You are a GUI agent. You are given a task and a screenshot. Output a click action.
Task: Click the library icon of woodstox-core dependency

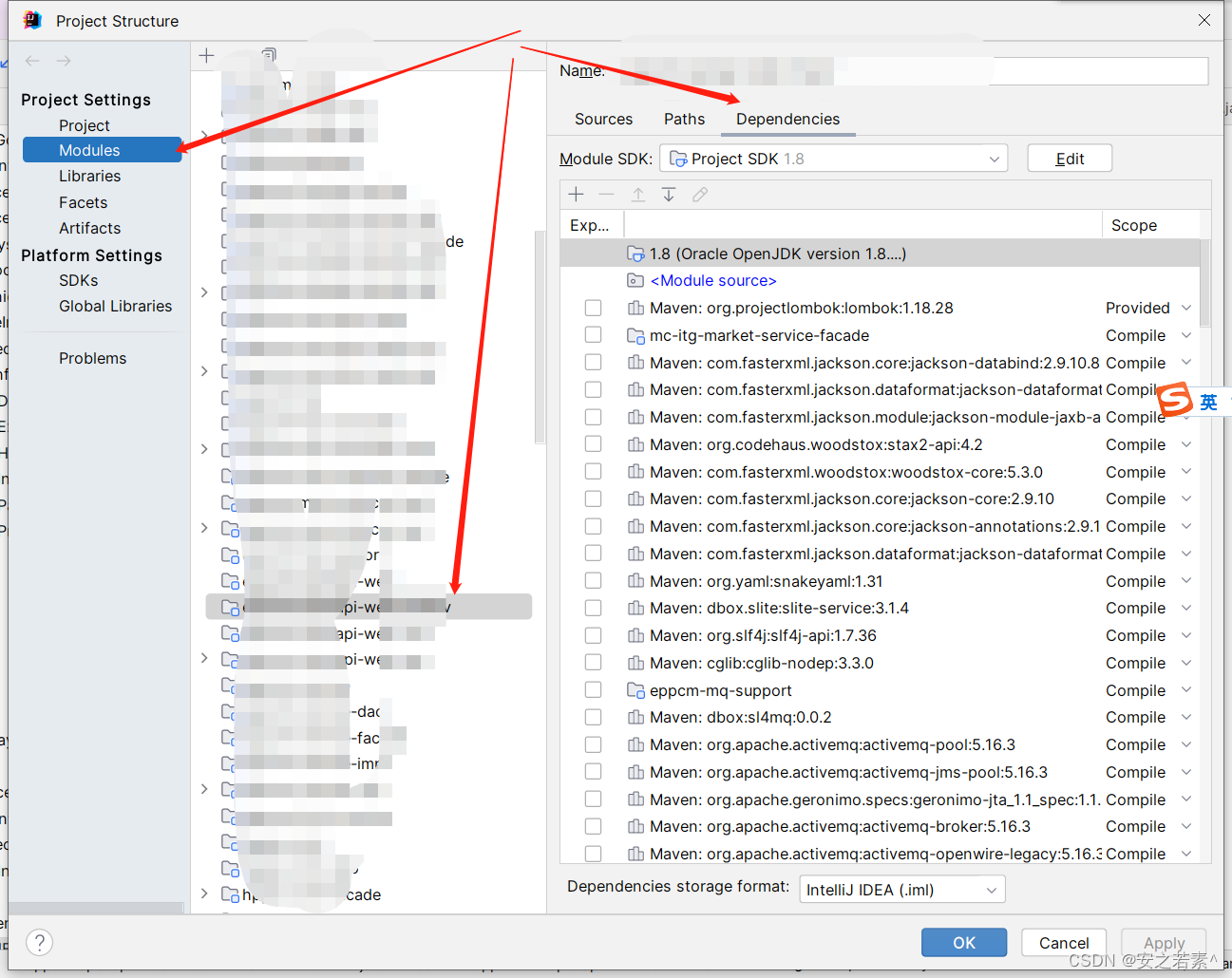tap(636, 472)
